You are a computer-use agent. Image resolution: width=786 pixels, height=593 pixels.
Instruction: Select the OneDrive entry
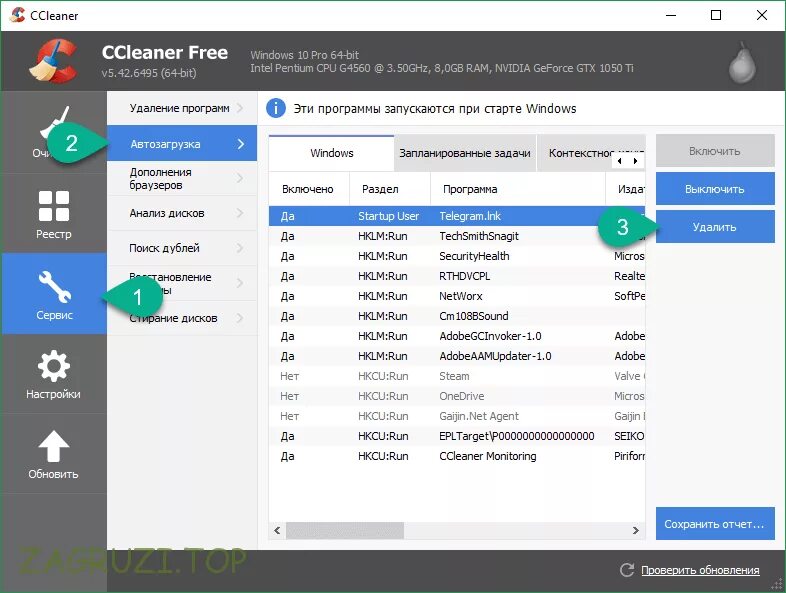click(x=457, y=396)
